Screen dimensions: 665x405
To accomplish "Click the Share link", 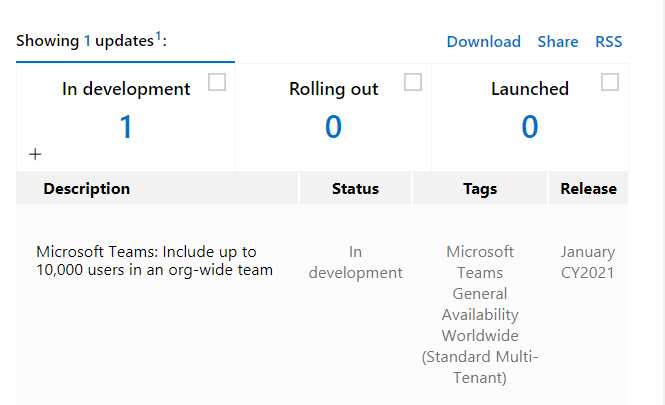I will pos(558,42).
